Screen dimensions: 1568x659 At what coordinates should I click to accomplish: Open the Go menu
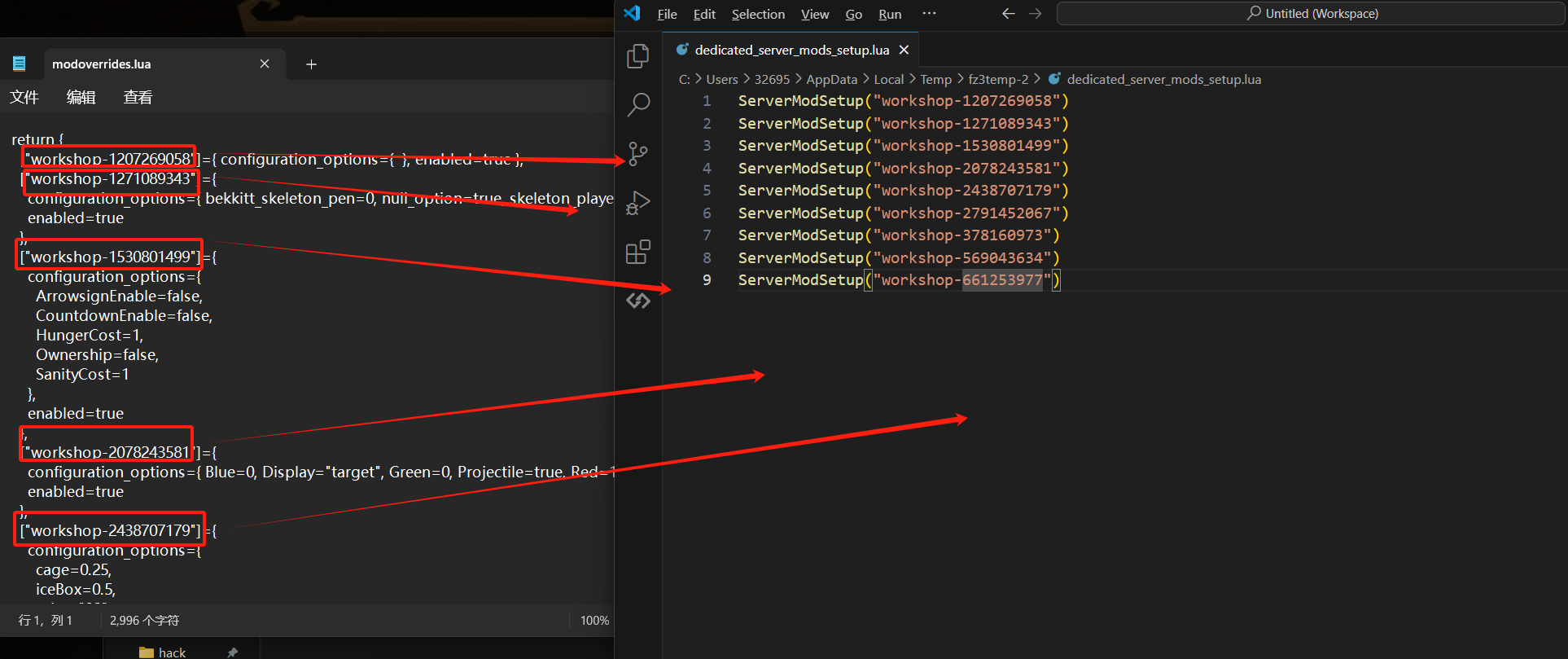click(x=854, y=14)
